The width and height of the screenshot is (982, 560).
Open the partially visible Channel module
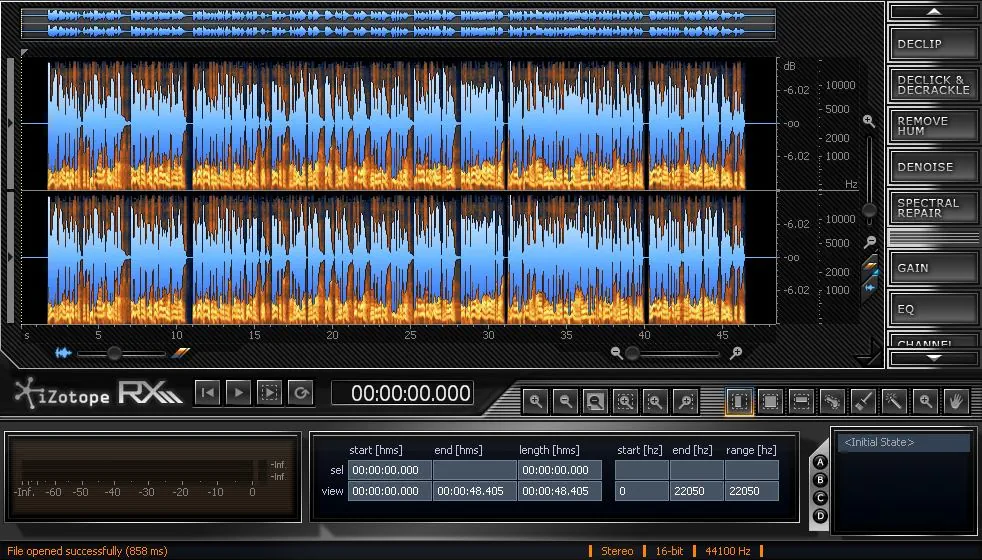click(933, 341)
